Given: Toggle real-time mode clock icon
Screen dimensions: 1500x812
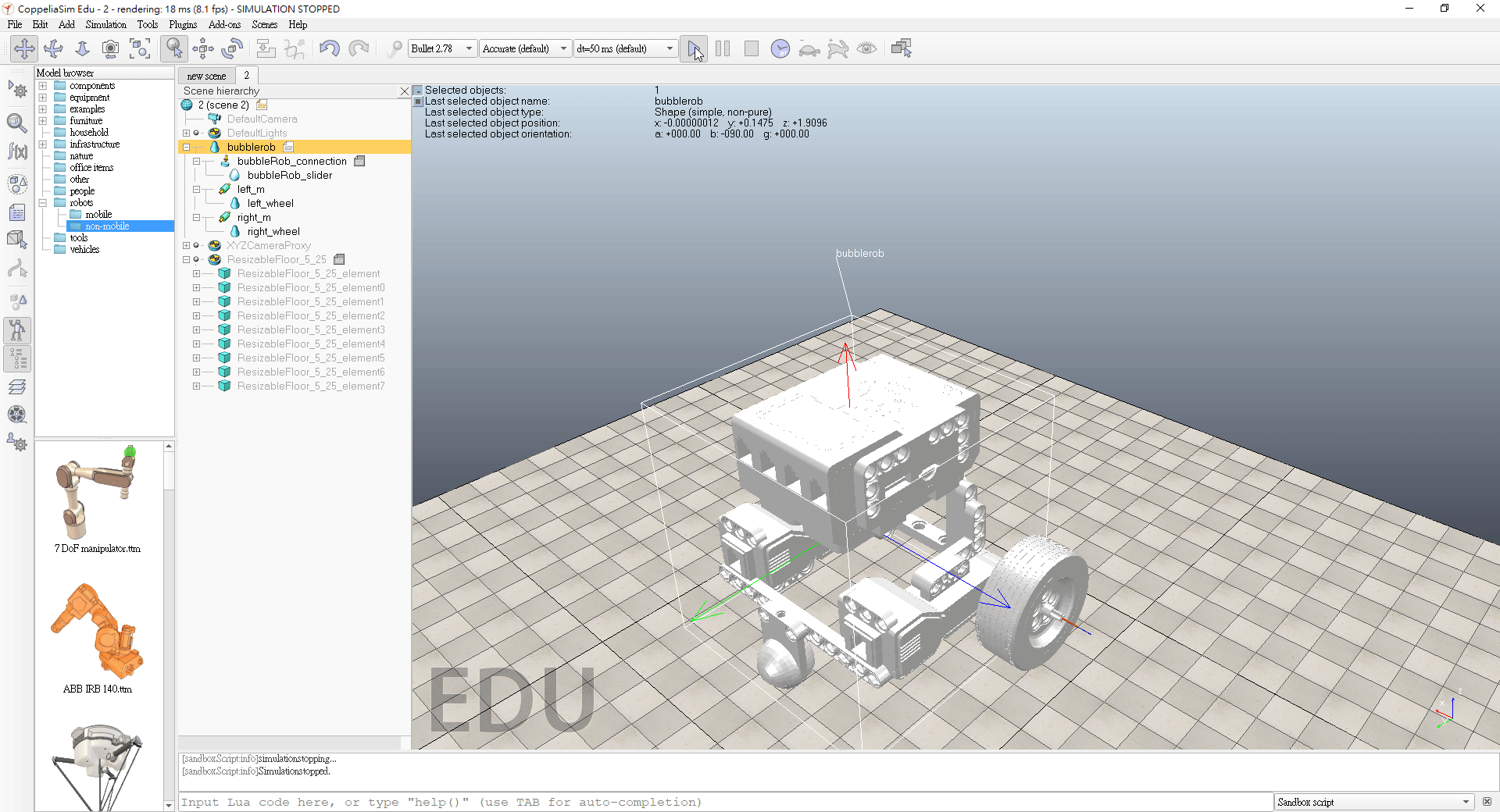Looking at the screenshot, I should (x=780, y=48).
